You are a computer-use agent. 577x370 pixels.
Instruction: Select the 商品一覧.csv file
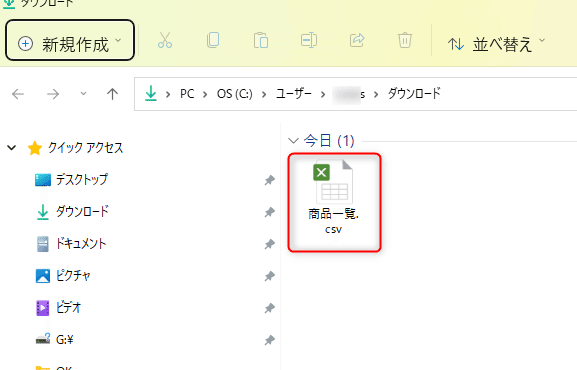point(334,202)
